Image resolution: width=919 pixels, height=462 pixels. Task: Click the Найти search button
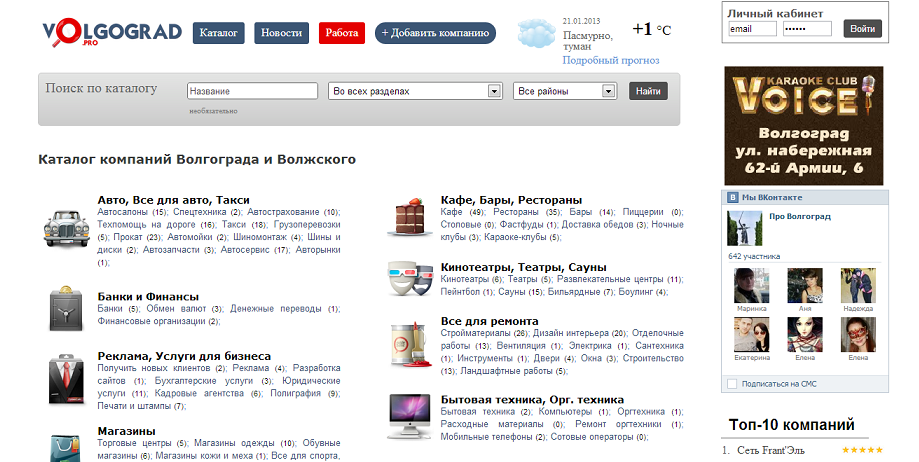coord(648,91)
